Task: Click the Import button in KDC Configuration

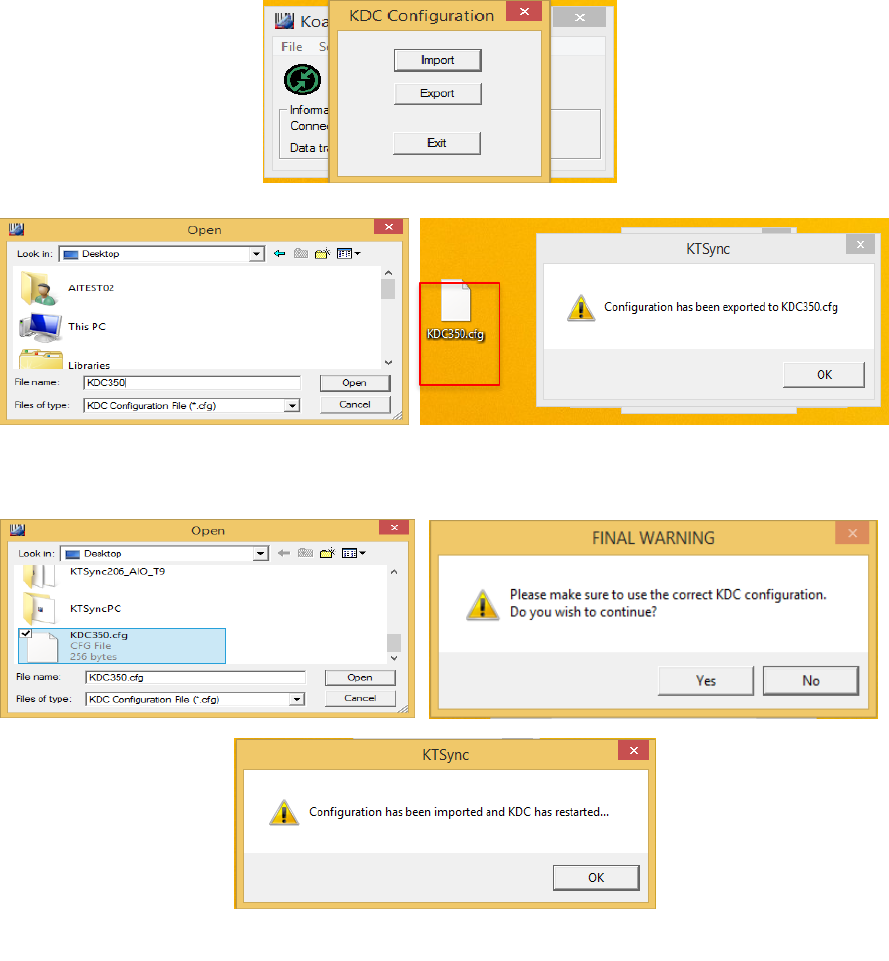Action: pyautogui.click(x=437, y=60)
